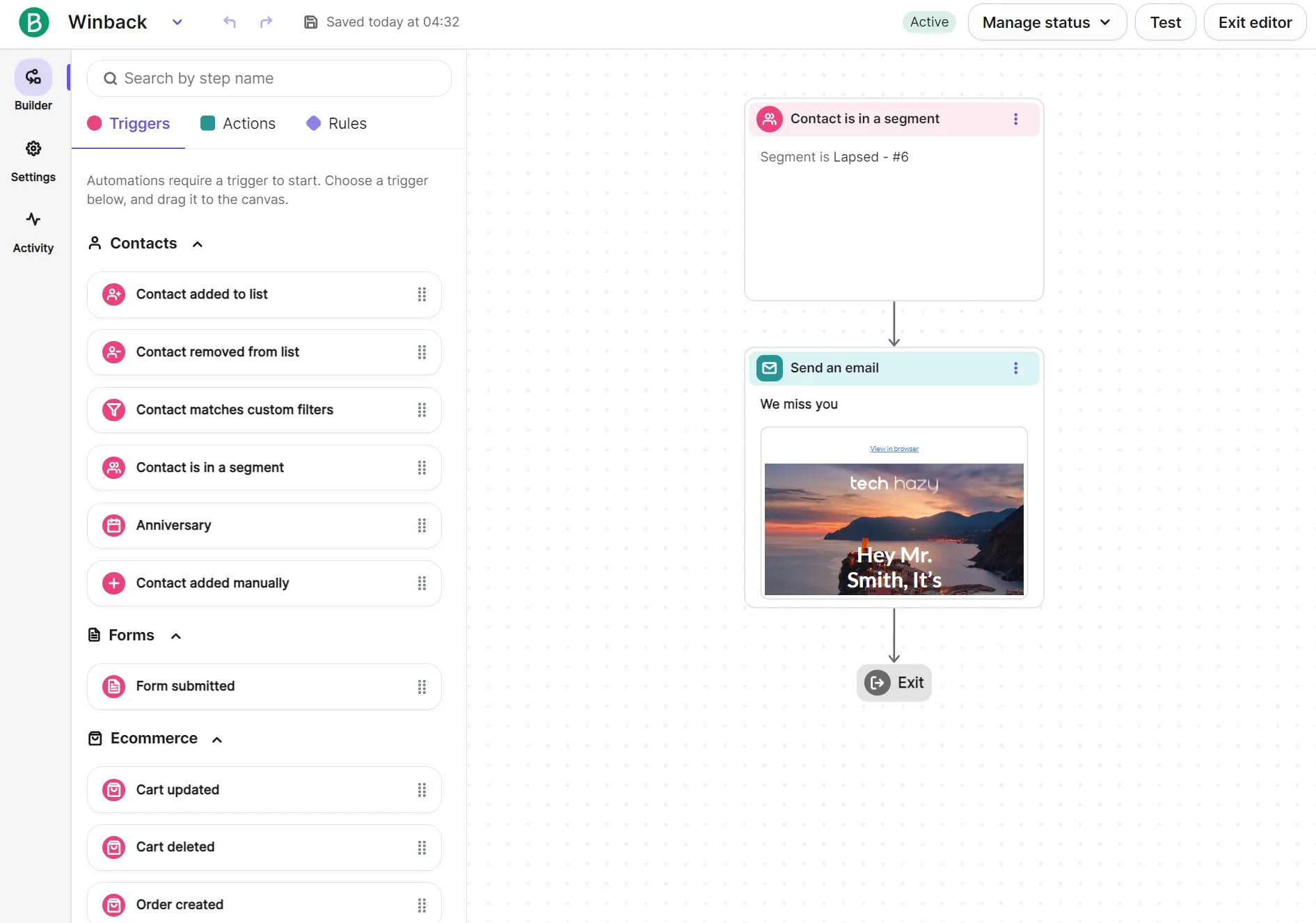The image size is (1316, 923).
Task: Click drag handle of Contact matches custom filters
Action: coord(422,410)
